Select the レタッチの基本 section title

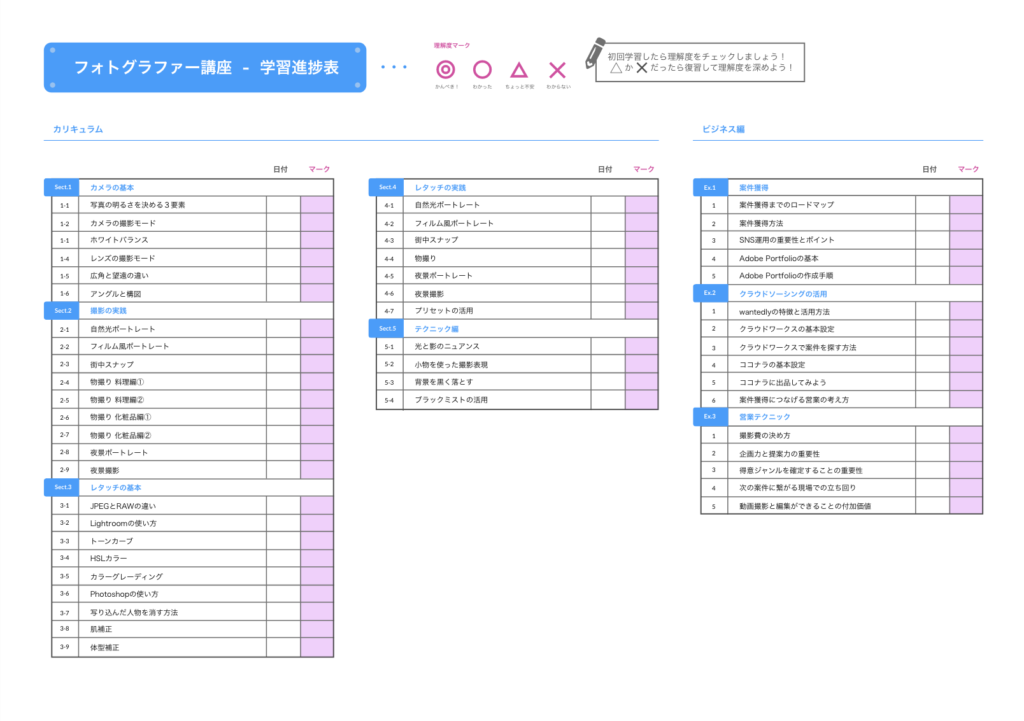pyautogui.click(x=116, y=487)
